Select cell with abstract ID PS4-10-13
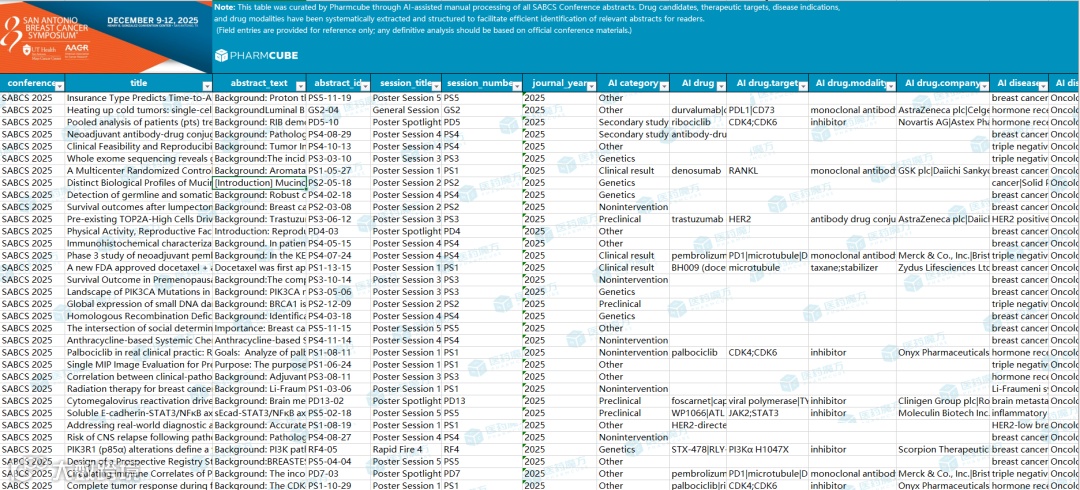1080x490 pixels. (x=339, y=146)
